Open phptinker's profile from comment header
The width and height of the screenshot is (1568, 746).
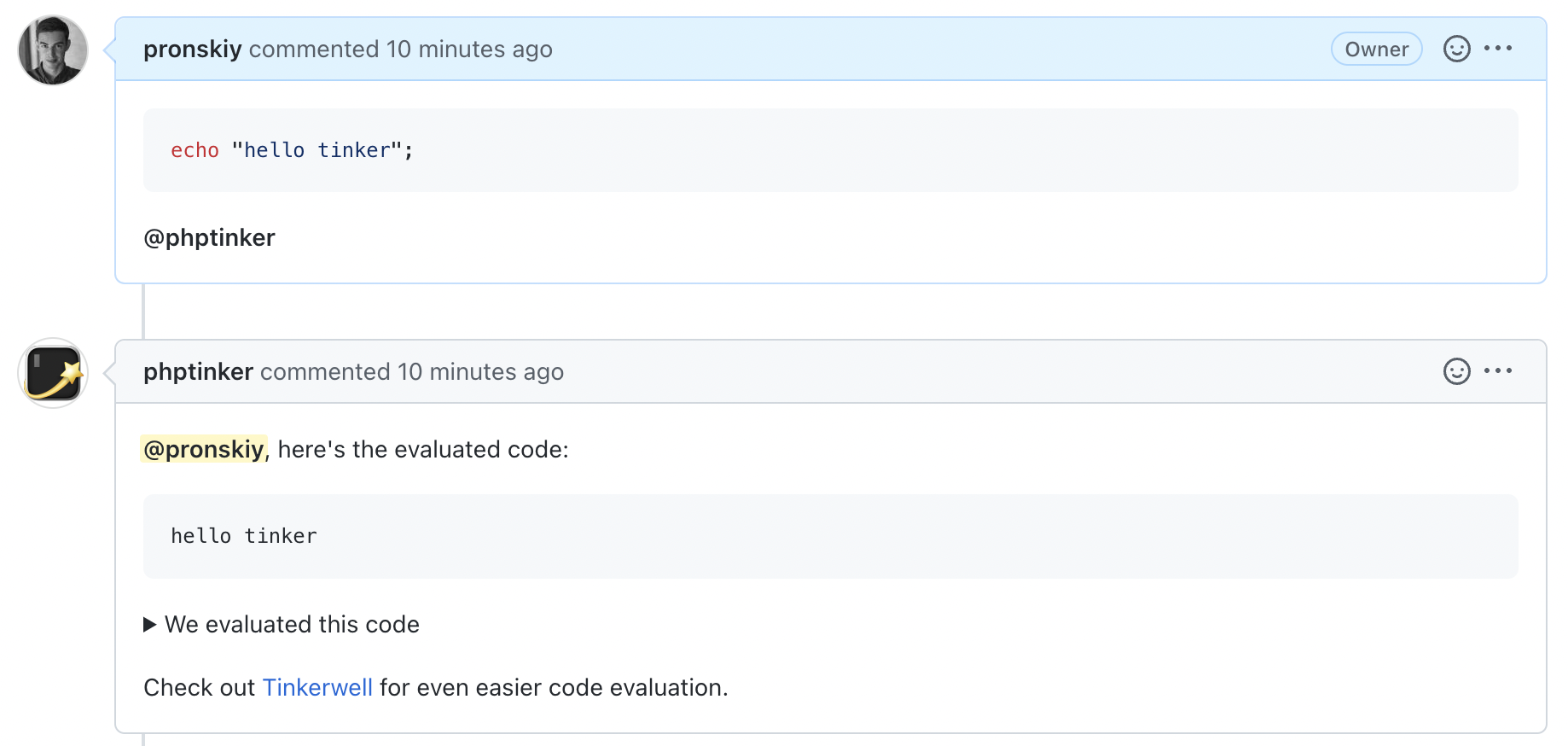(x=198, y=372)
